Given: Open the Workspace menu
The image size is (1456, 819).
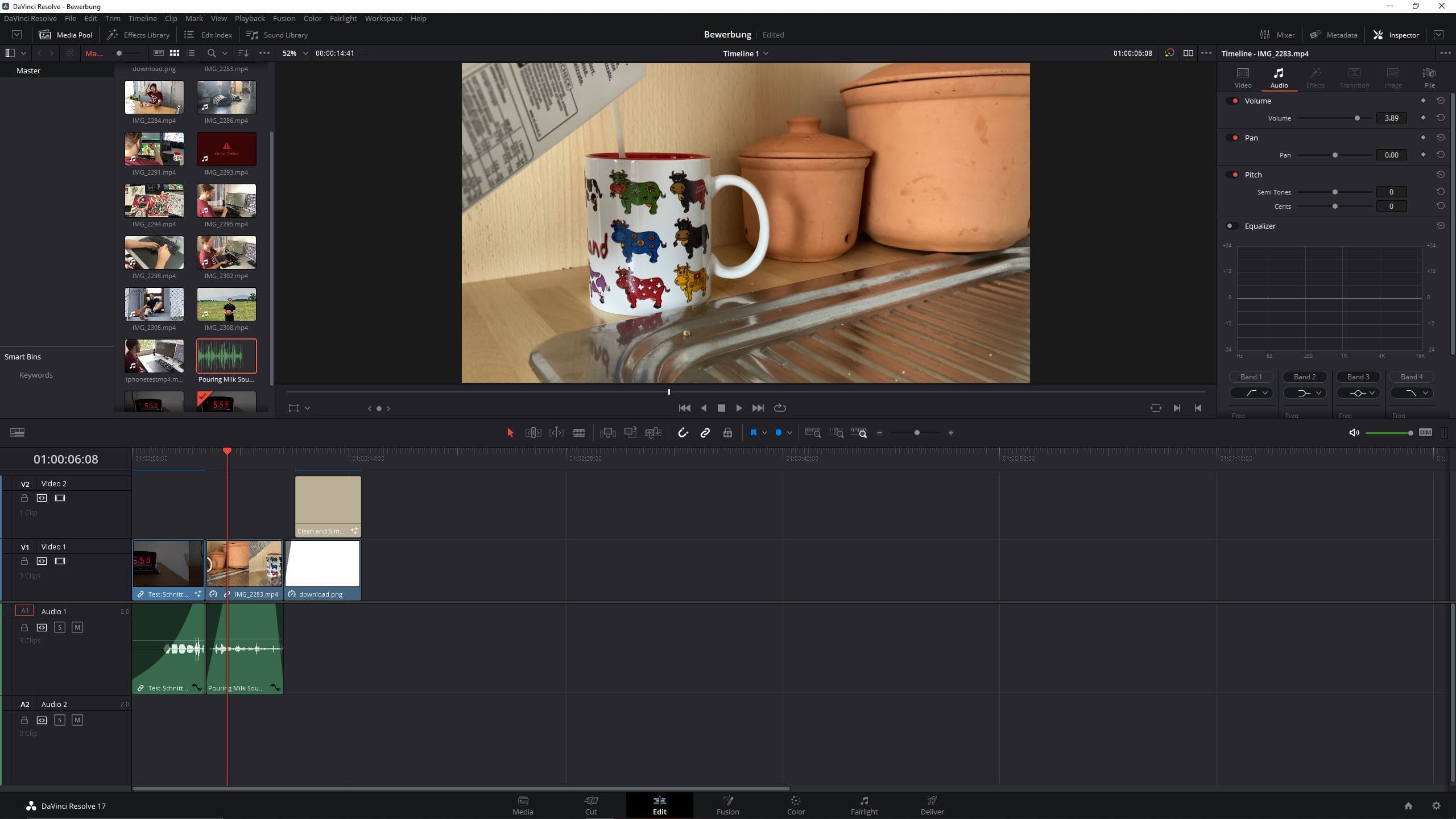Looking at the screenshot, I should (383, 18).
